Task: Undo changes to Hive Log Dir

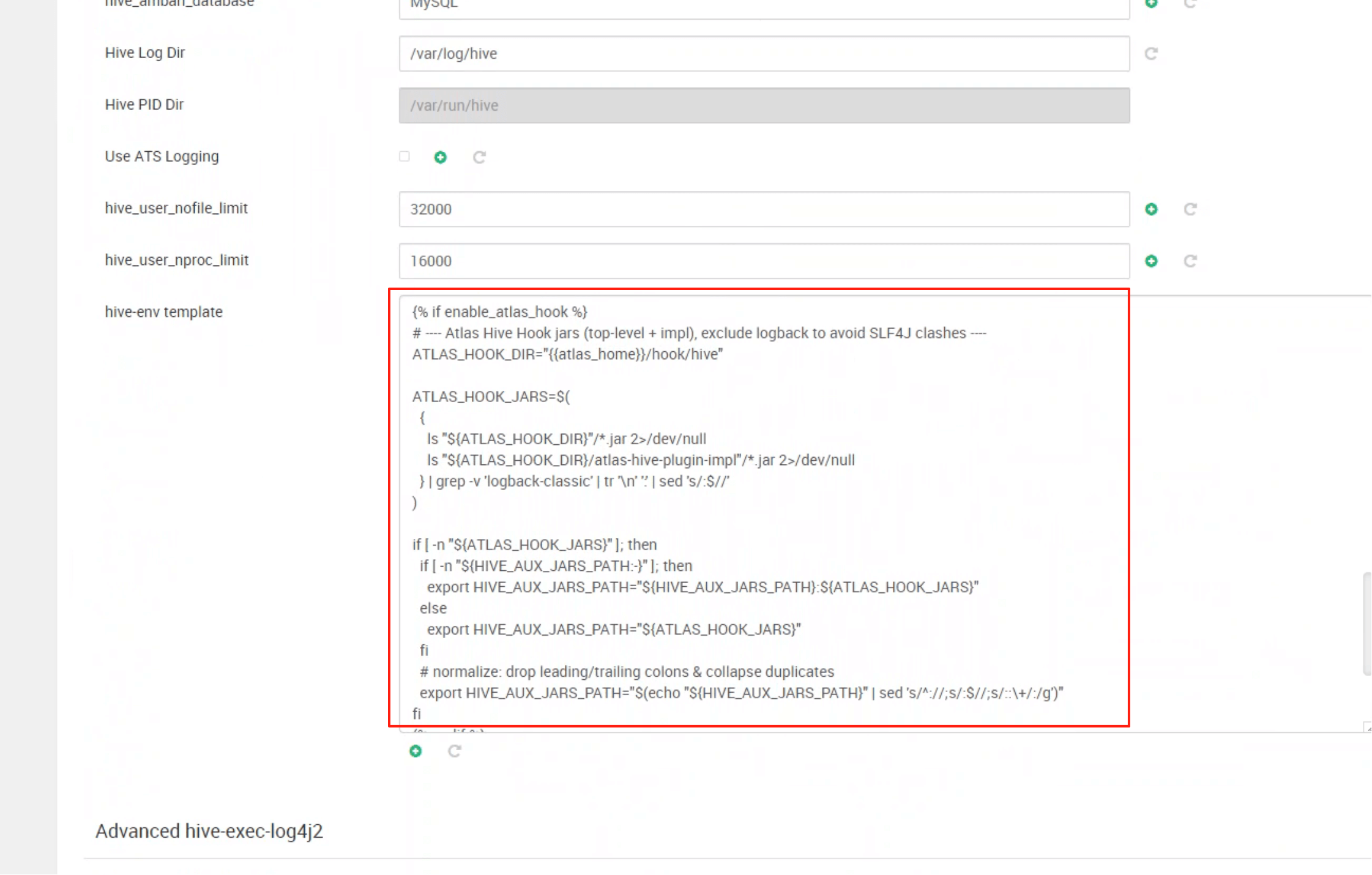Action: coord(1150,54)
